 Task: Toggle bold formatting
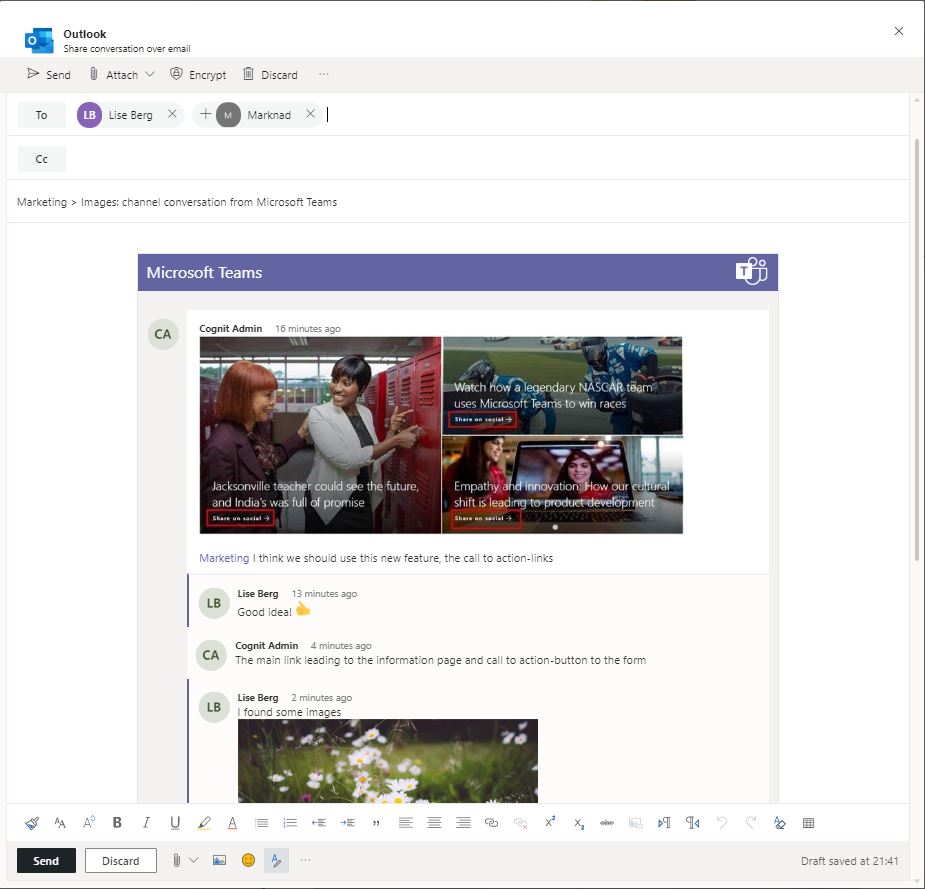click(x=117, y=822)
